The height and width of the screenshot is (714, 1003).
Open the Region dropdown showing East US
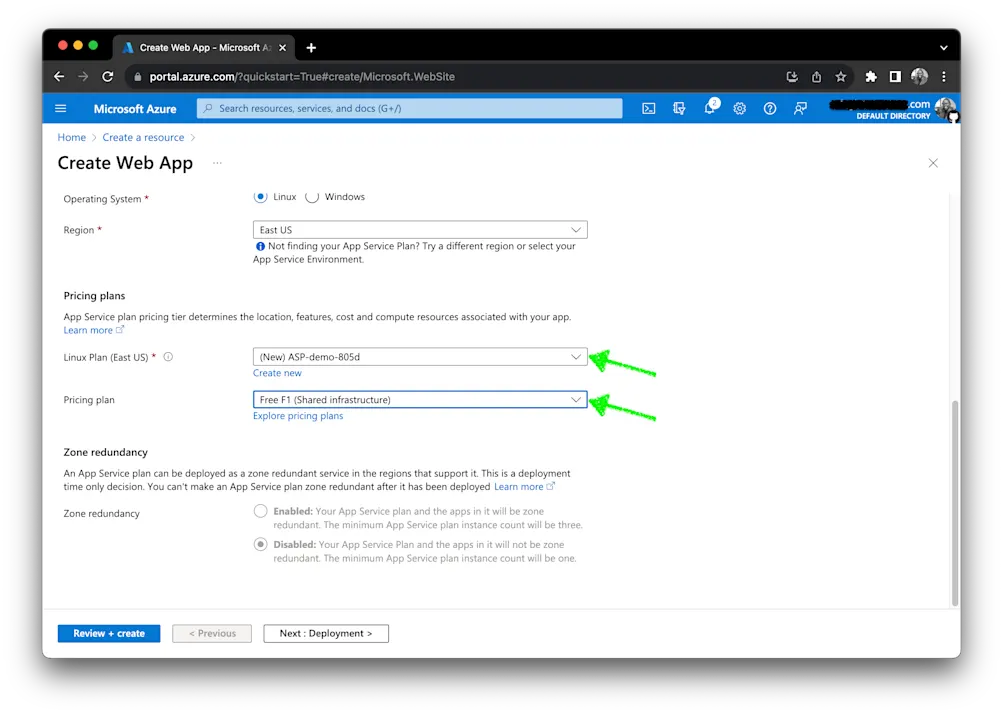click(x=419, y=229)
